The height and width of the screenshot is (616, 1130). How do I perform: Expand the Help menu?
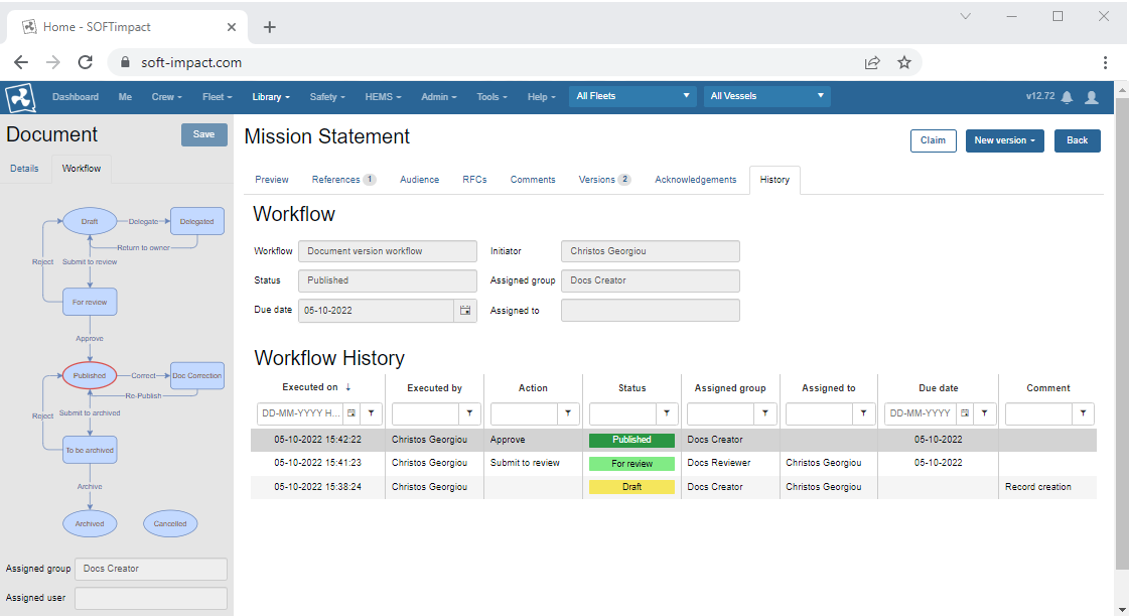pyautogui.click(x=541, y=97)
